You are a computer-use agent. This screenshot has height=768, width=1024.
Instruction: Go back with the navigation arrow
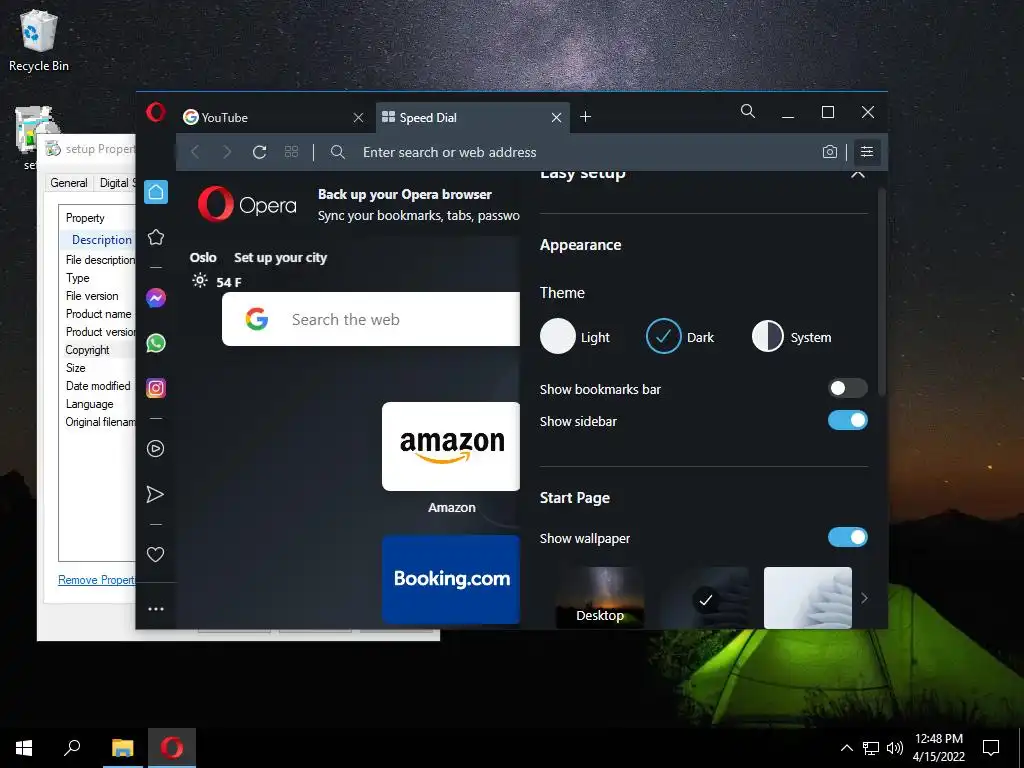point(195,152)
